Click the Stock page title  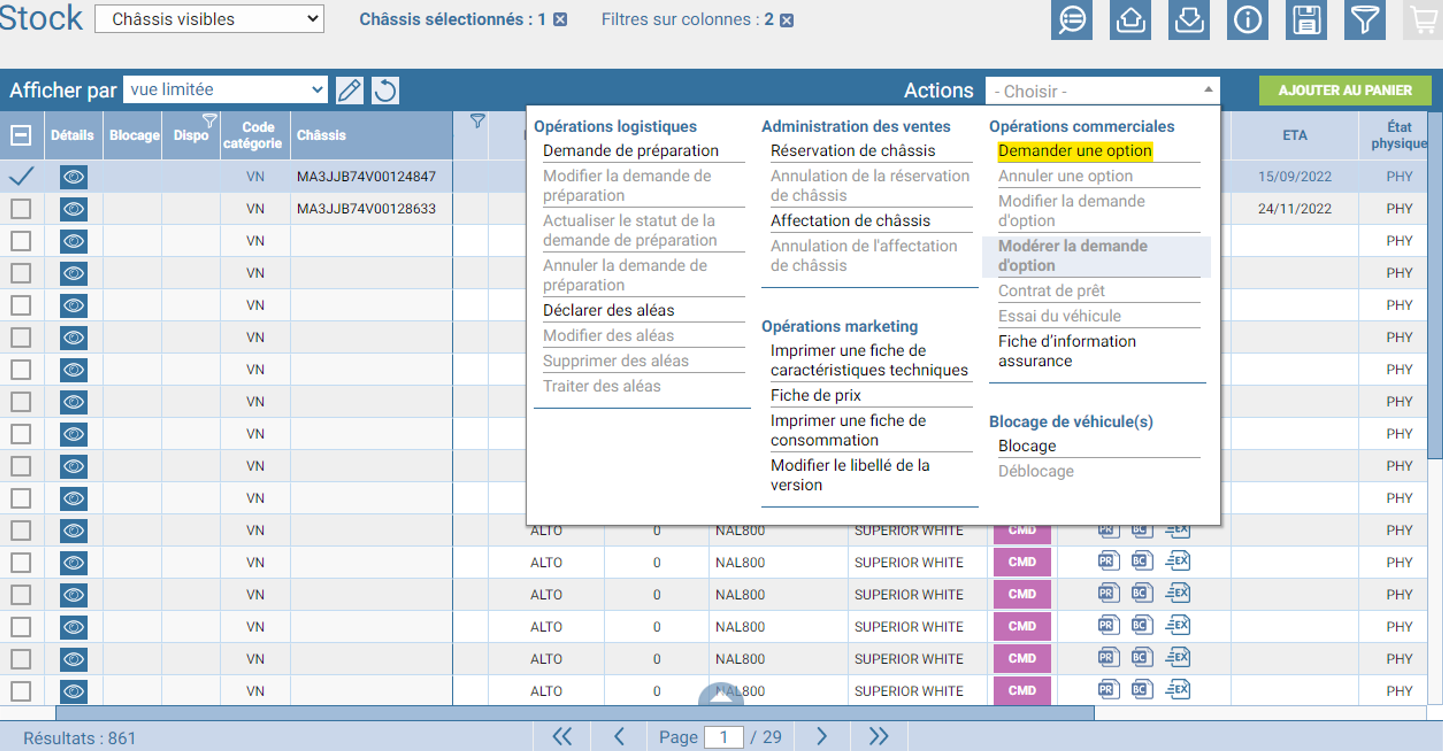click(x=41, y=18)
